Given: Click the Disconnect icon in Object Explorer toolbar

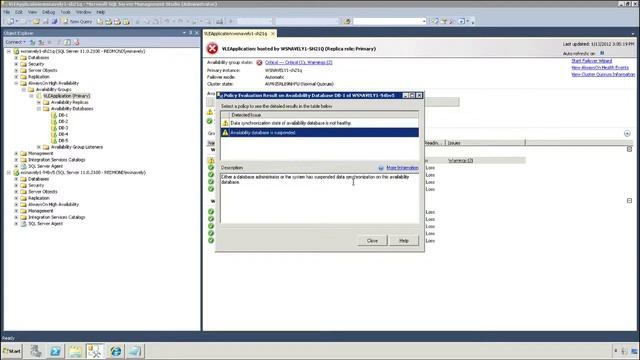Looking at the screenshot, I should pos(41,42).
